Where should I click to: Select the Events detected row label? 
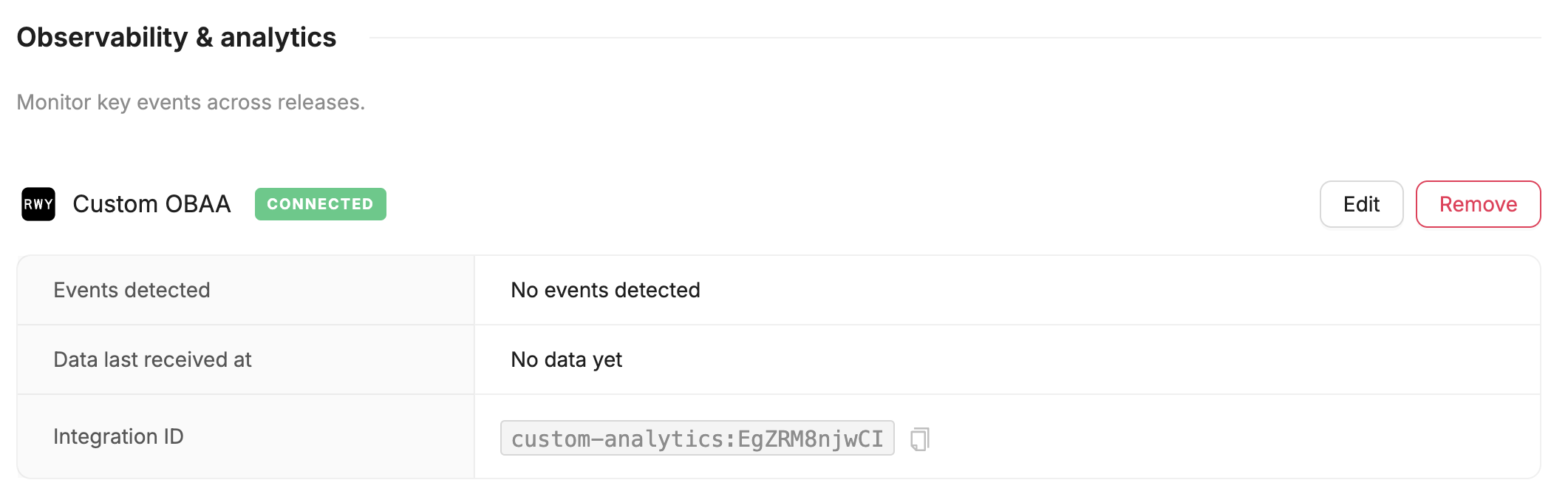(x=132, y=290)
